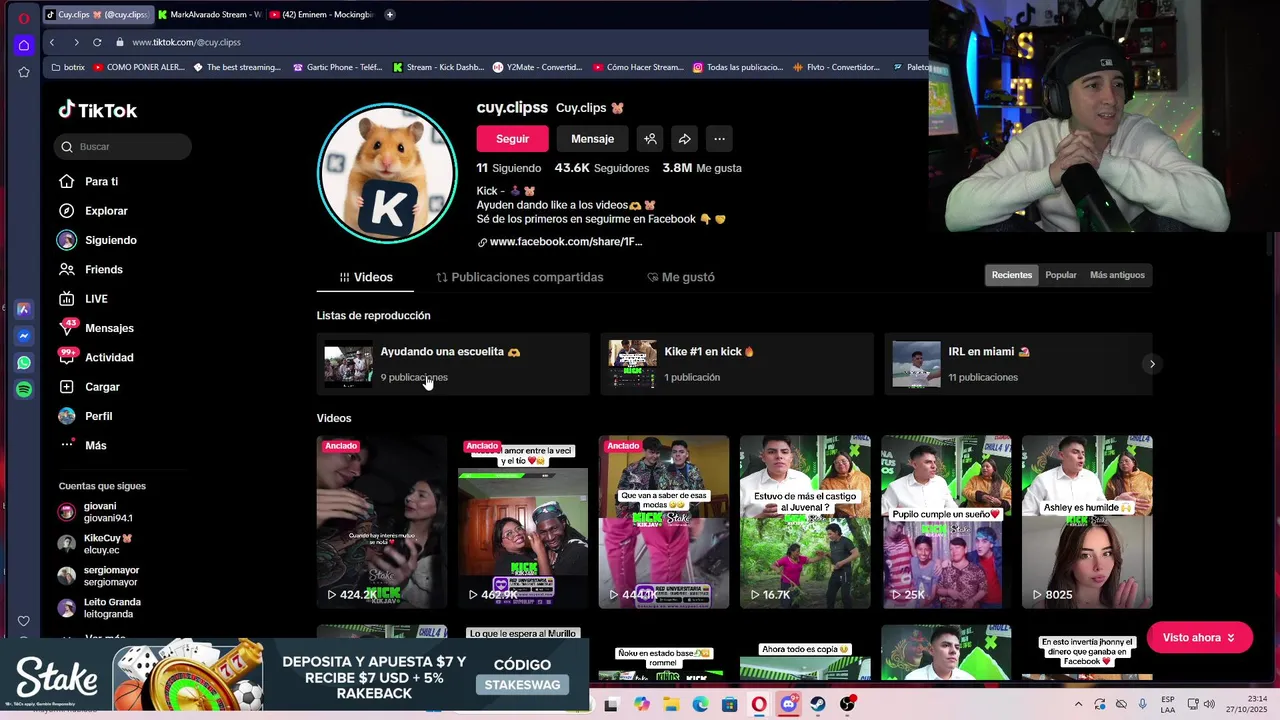
Task: Click the Visto ahora button
Action: [x=1199, y=638]
